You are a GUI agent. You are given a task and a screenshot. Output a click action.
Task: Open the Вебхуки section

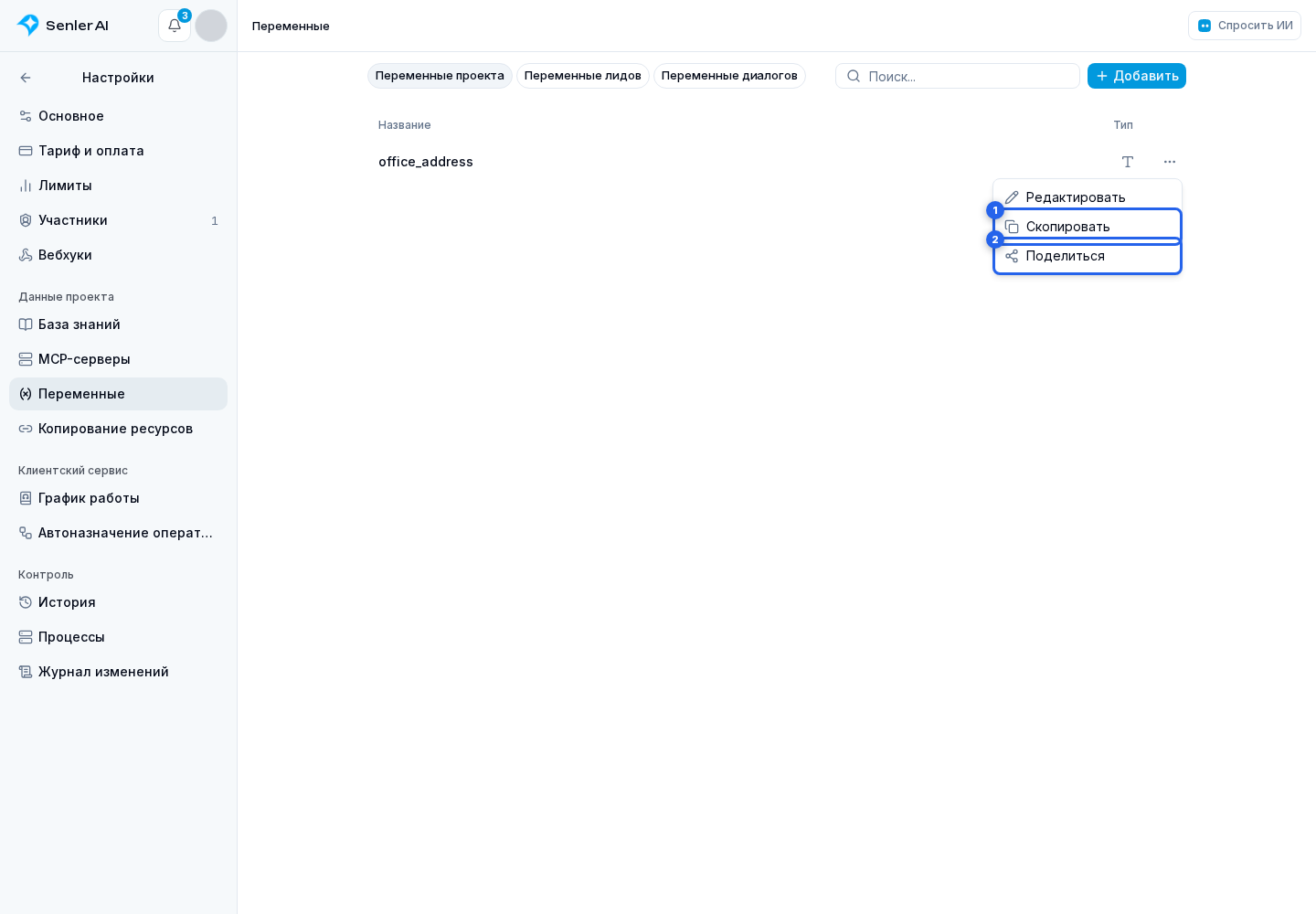(118, 255)
